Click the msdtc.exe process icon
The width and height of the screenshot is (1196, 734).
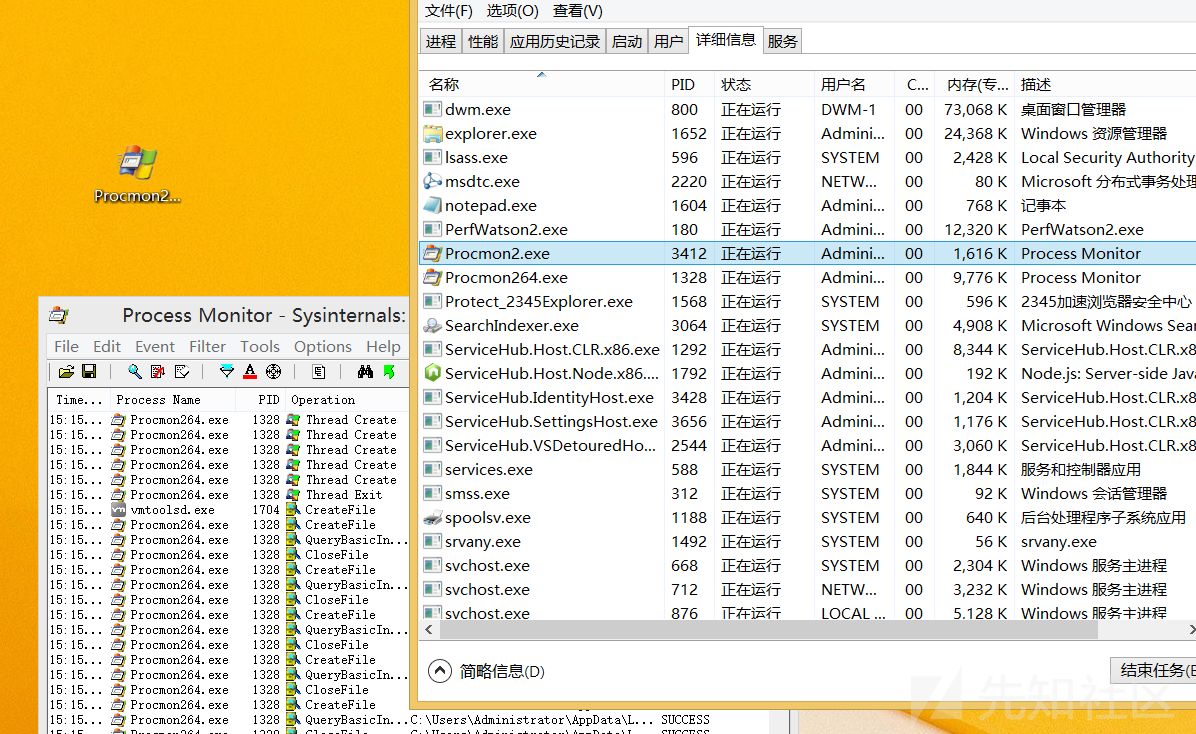point(432,182)
